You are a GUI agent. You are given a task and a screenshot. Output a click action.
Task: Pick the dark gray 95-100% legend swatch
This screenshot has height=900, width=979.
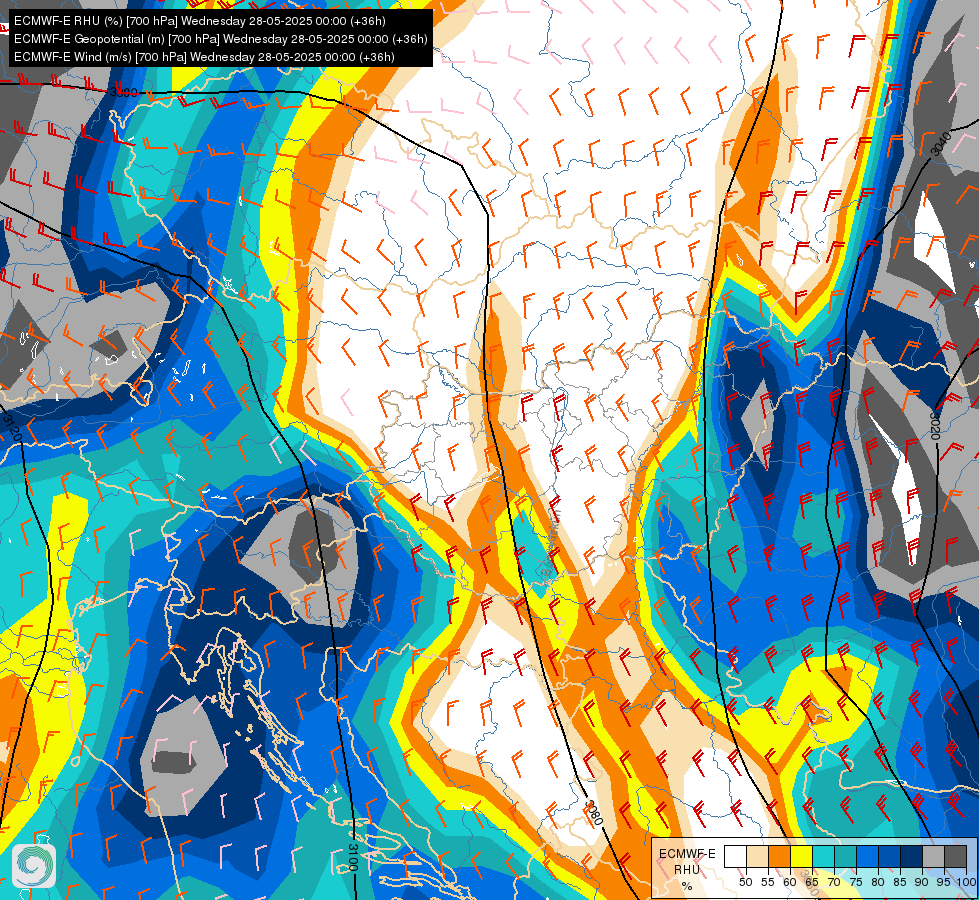point(954,857)
